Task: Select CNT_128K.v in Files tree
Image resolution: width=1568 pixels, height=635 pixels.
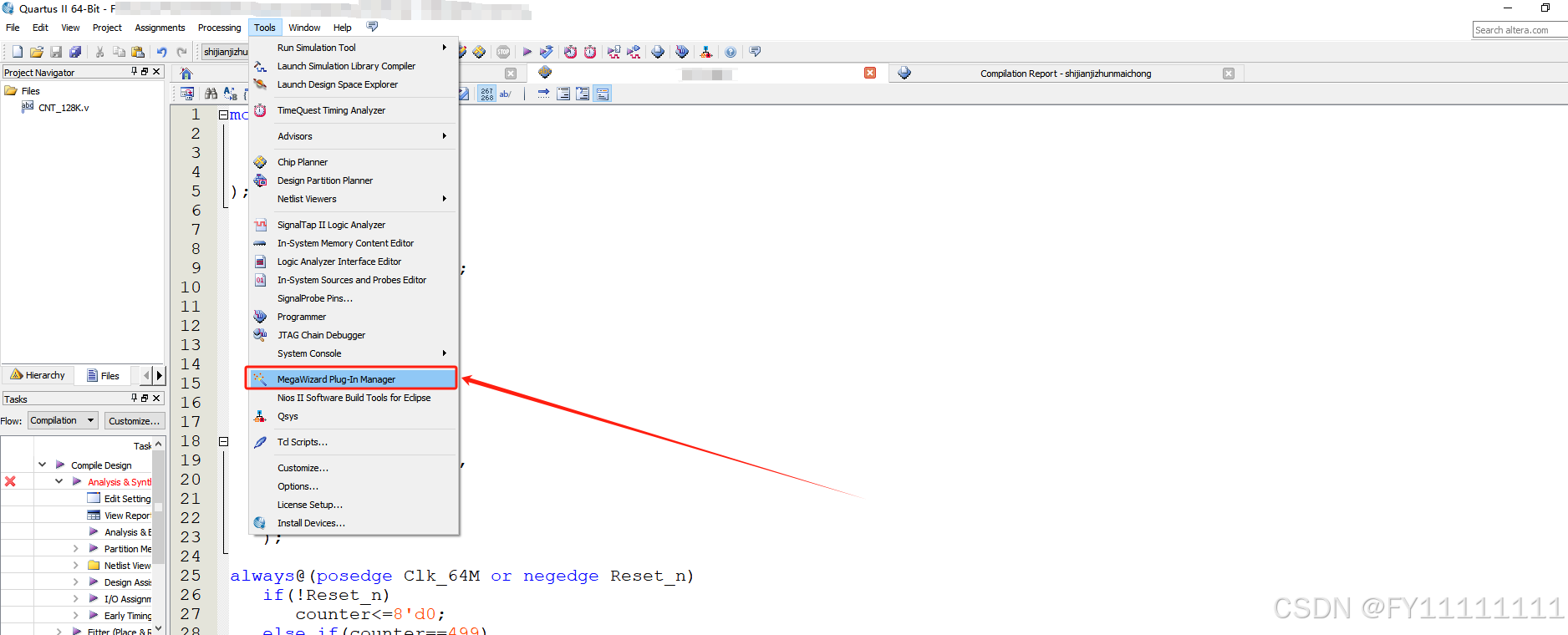Action: tap(64, 108)
